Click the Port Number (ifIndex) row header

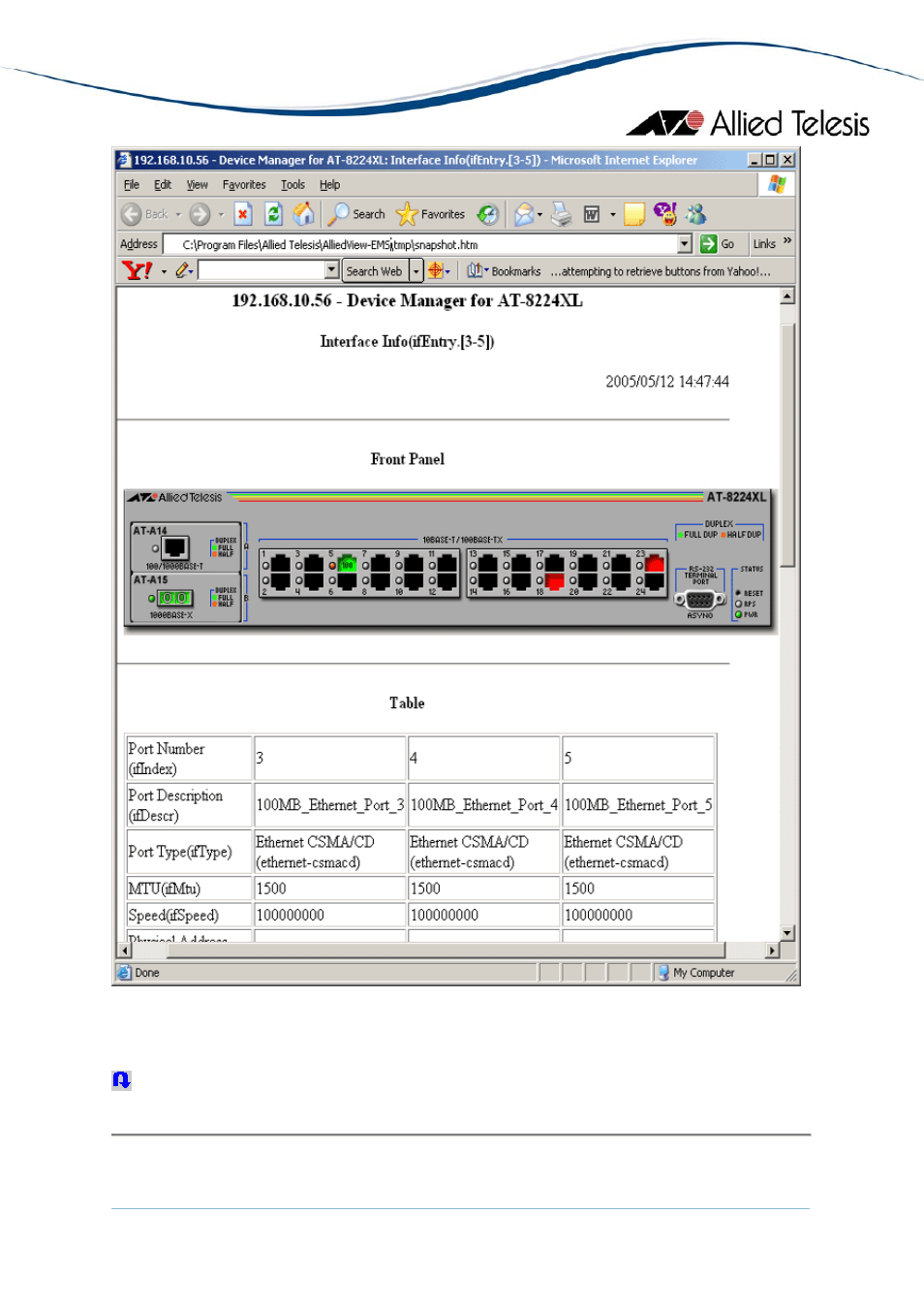(x=189, y=759)
